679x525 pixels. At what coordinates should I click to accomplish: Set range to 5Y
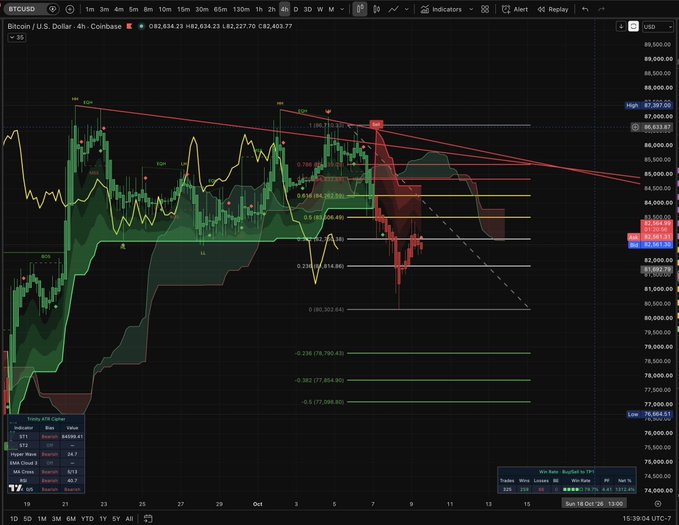tap(116, 519)
